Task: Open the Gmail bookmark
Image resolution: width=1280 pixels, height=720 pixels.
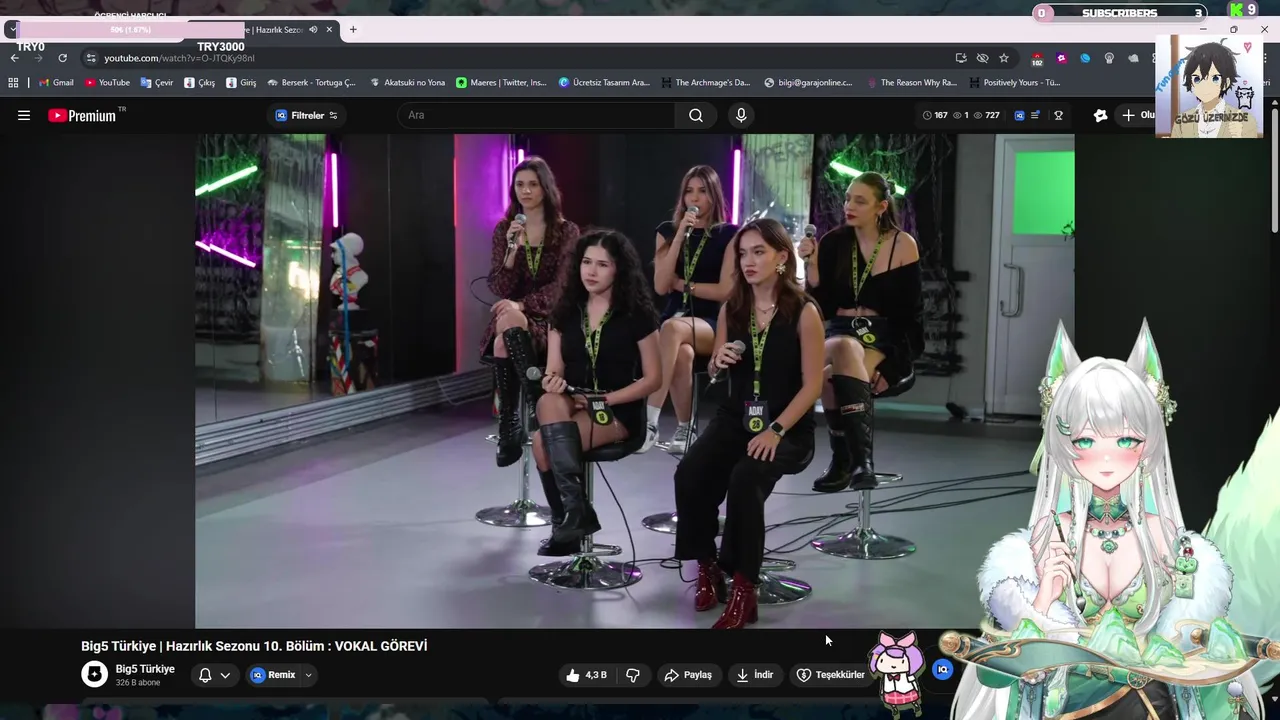Action: coord(56,83)
